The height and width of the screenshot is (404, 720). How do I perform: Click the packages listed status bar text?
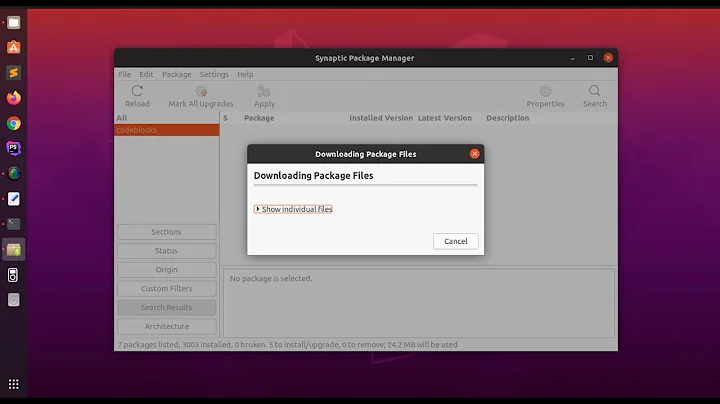[287, 344]
